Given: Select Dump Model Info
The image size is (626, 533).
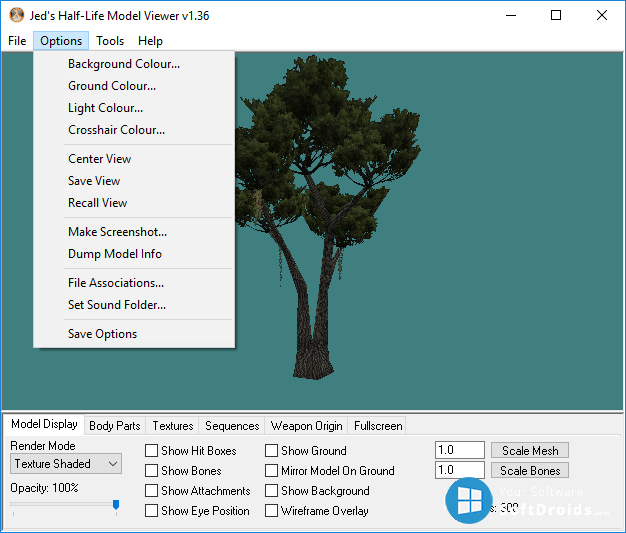Looking at the screenshot, I should coord(134,254).
